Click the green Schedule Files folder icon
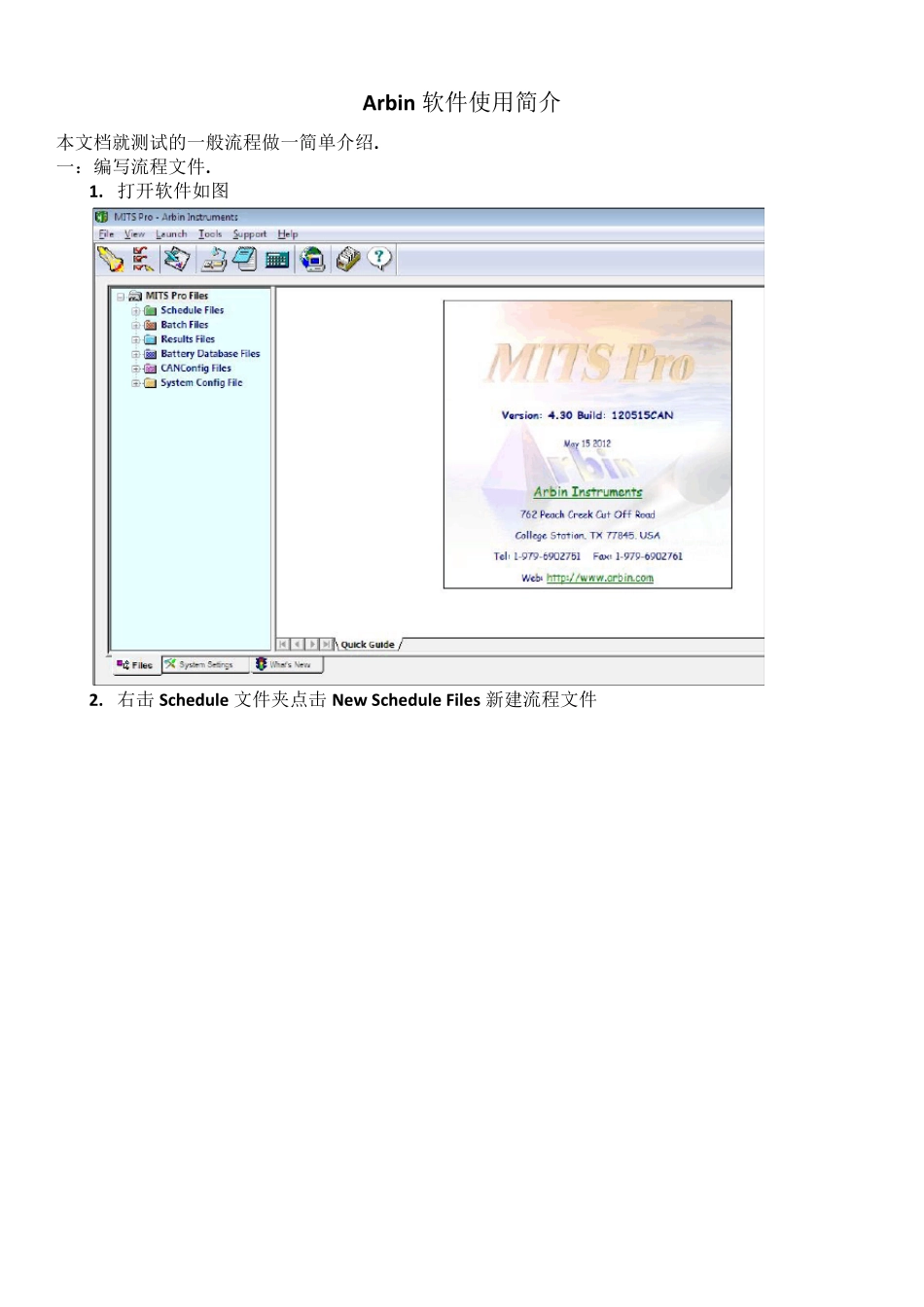Viewport: 924px width, 1307px height. point(151,310)
